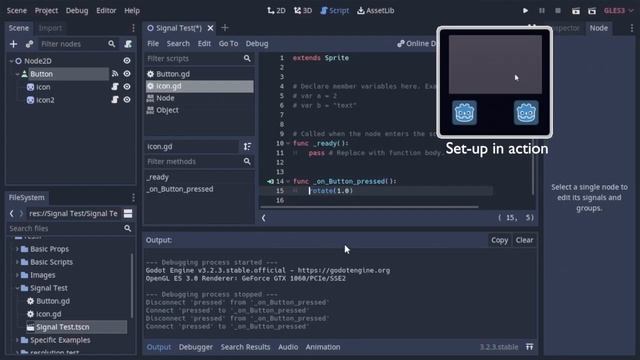This screenshot has width=640, height=360.
Task: Switch to the Node dock tab
Action: click(x=599, y=28)
